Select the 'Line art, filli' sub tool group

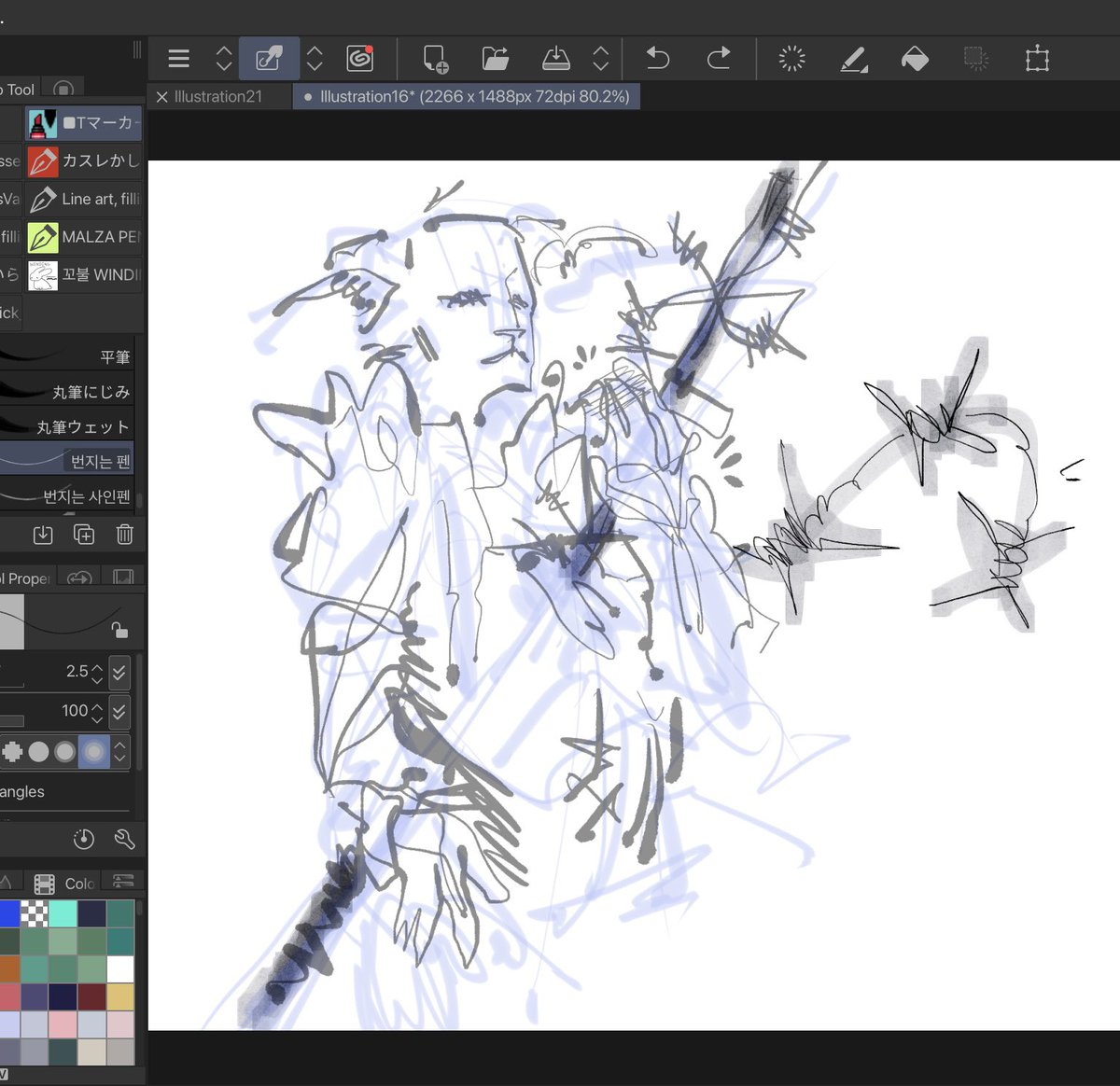83,199
